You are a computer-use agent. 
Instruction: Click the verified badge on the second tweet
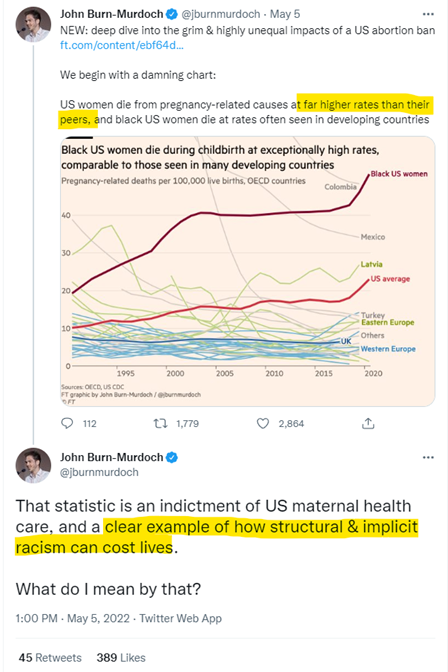pos(171,457)
